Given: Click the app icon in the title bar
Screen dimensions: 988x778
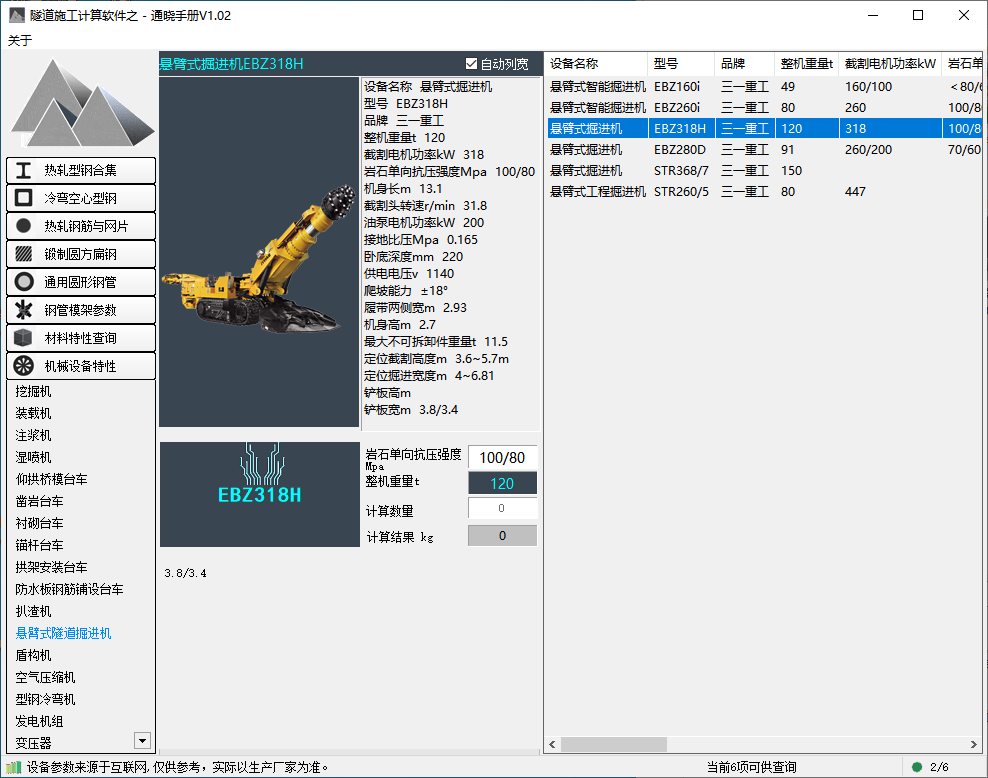Looking at the screenshot, I should tap(17, 15).
